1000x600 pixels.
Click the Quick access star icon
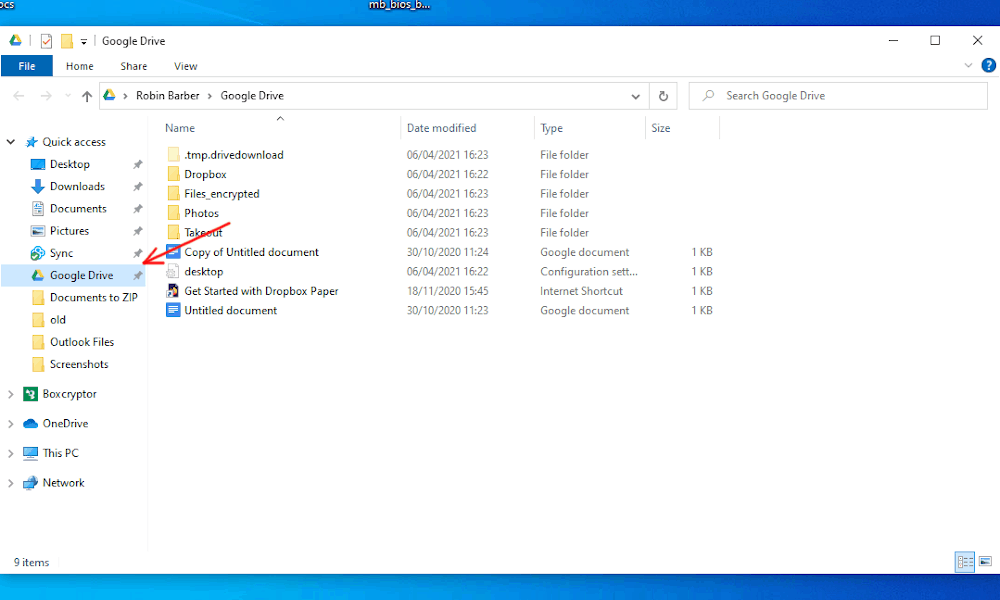click(31, 142)
